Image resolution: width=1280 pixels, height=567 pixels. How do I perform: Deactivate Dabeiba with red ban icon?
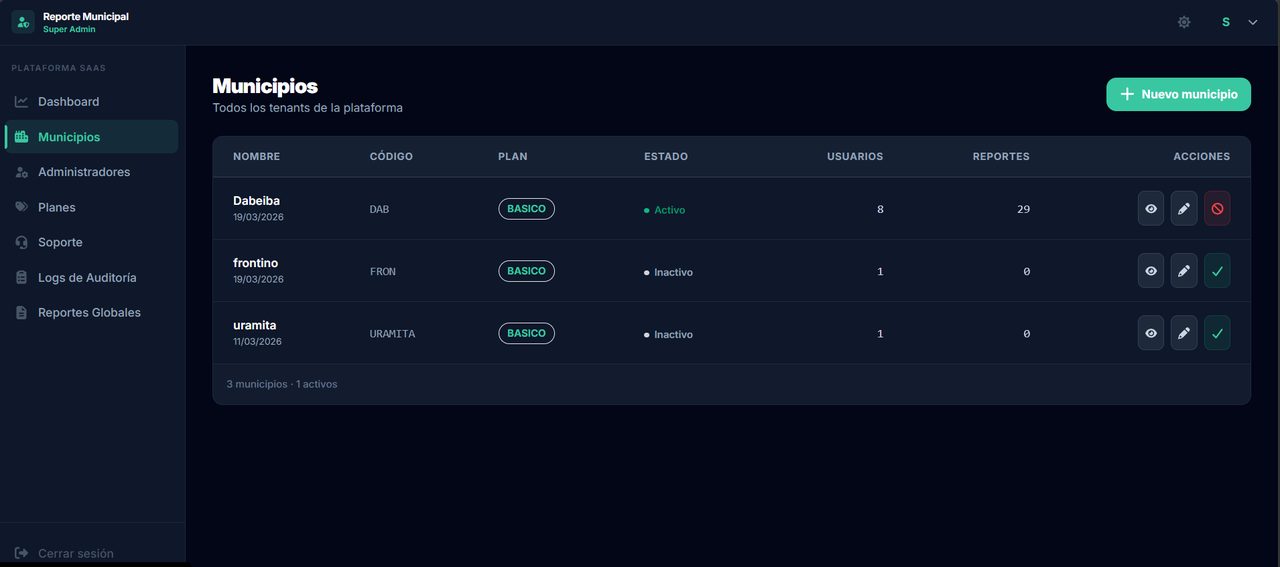(1217, 209)
